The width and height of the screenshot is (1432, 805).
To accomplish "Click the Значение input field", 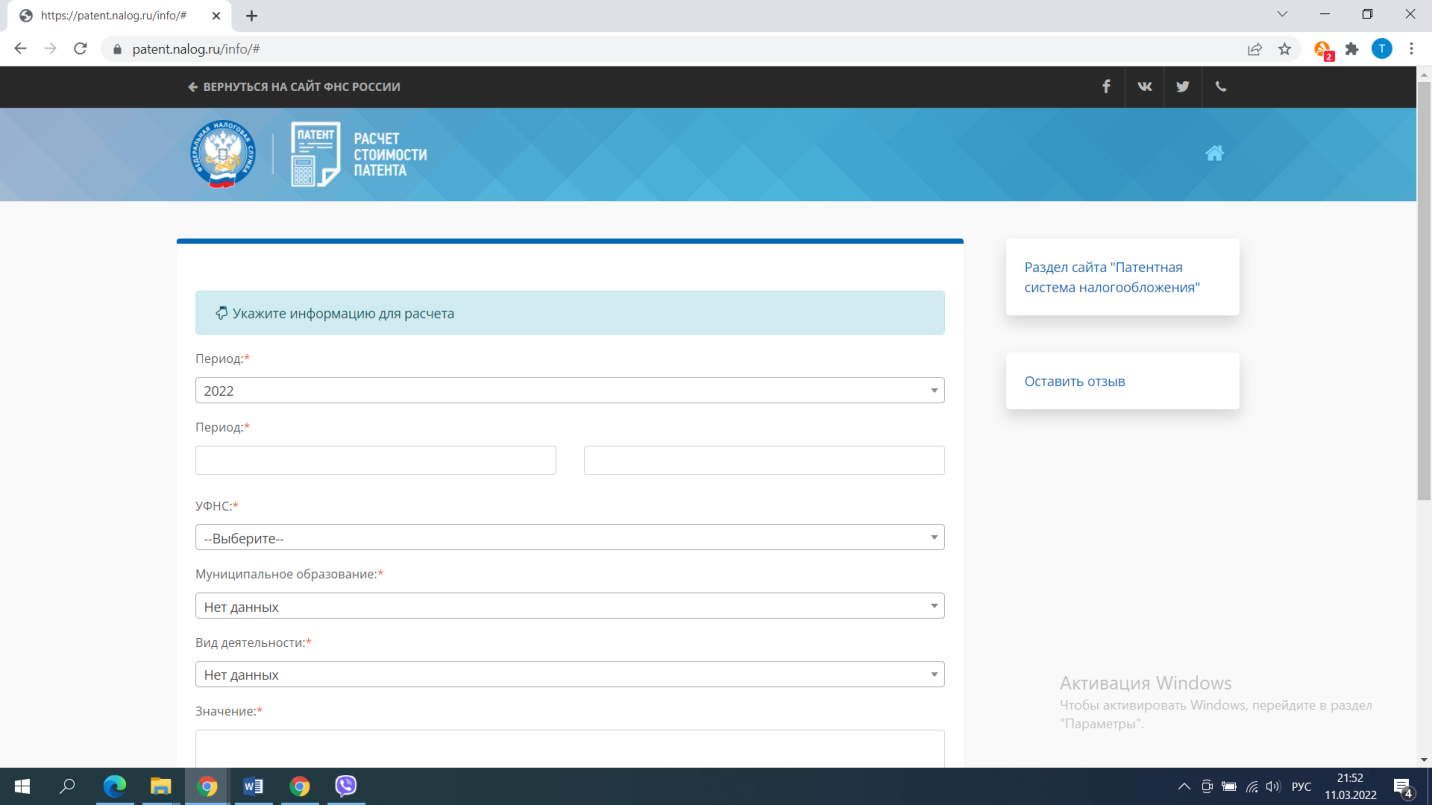I will coord(570,749).
